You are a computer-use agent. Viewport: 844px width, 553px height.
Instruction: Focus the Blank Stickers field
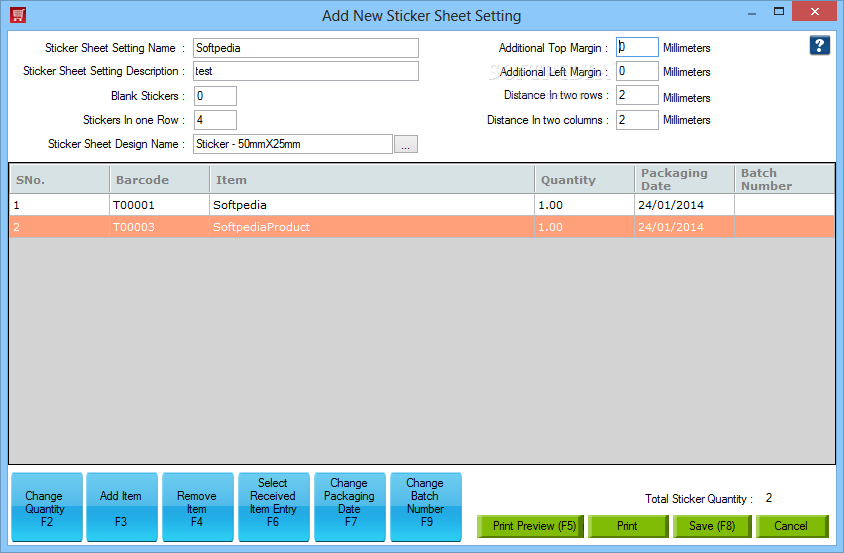point(215,96)
